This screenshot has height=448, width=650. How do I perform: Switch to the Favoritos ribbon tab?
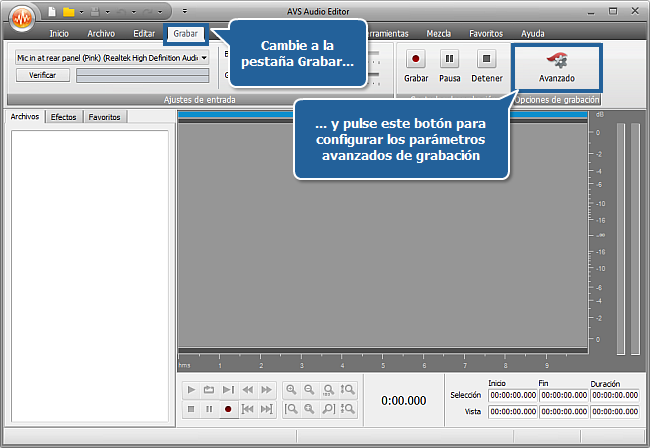tap(486, 34)
